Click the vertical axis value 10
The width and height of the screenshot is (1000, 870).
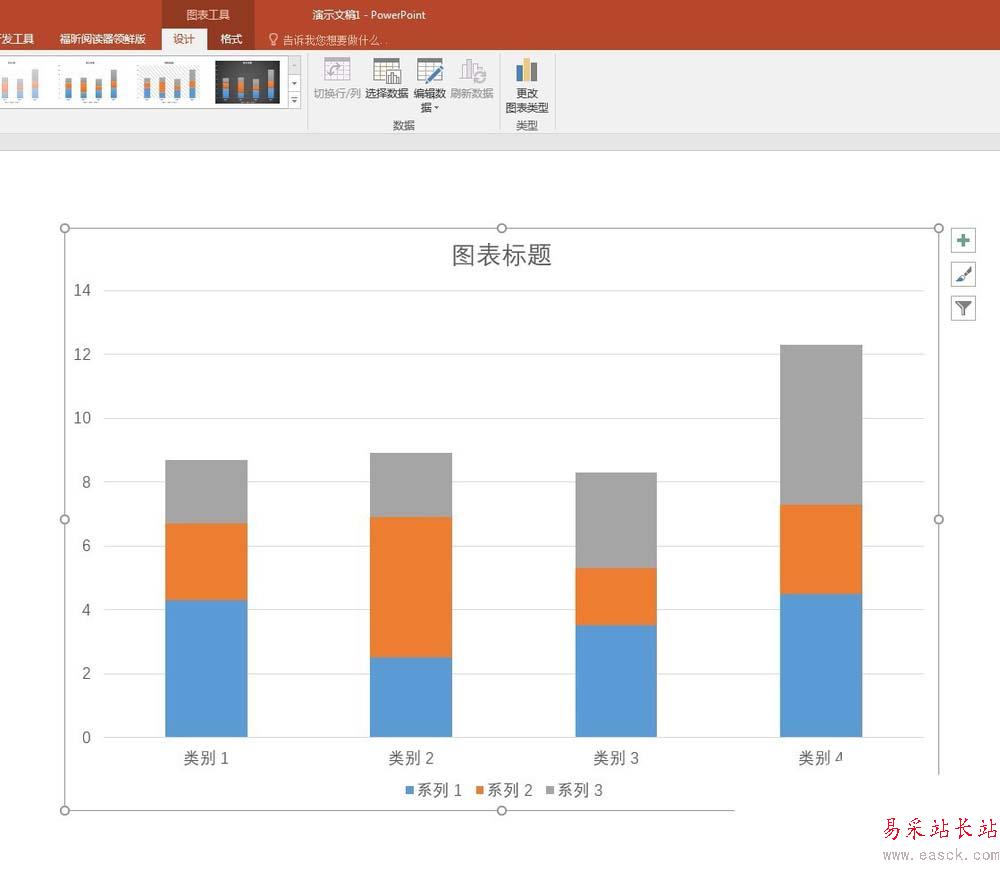point(82,418)
